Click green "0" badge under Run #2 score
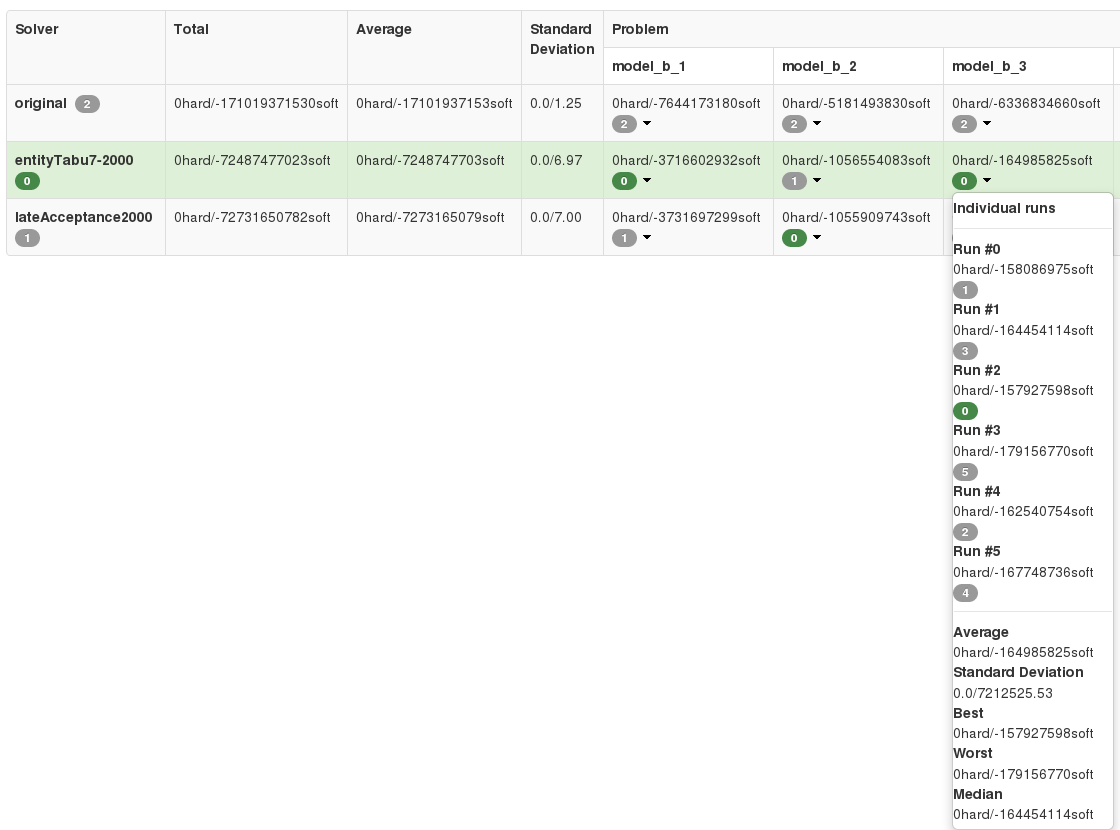1120x830 pixels. [x=965, y=411]
